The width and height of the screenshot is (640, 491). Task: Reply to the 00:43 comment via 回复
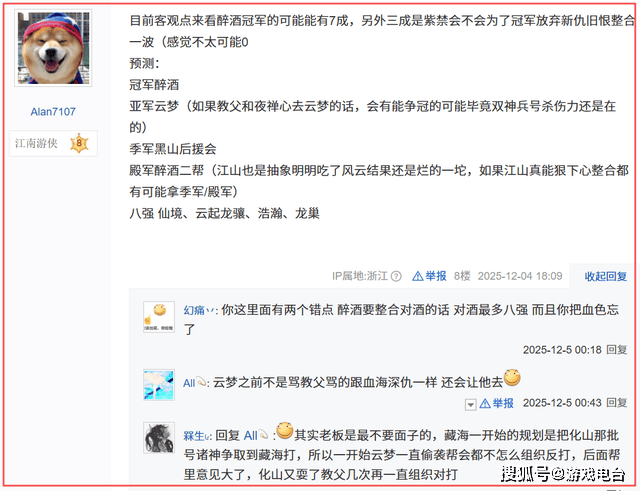point(616,403)
